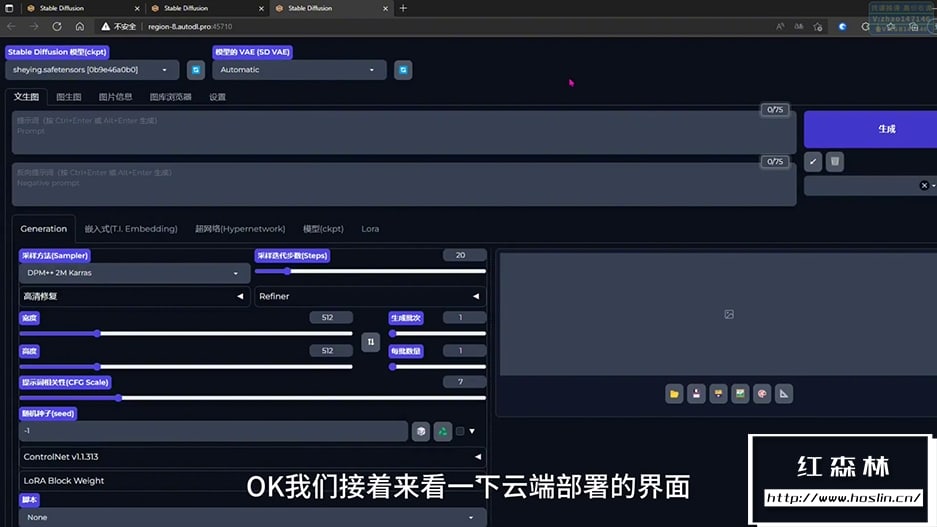Open the 脚本 script dropdown set to None
Image resolution: width=937 pixels, height=527 pixels.
(252, 517)
